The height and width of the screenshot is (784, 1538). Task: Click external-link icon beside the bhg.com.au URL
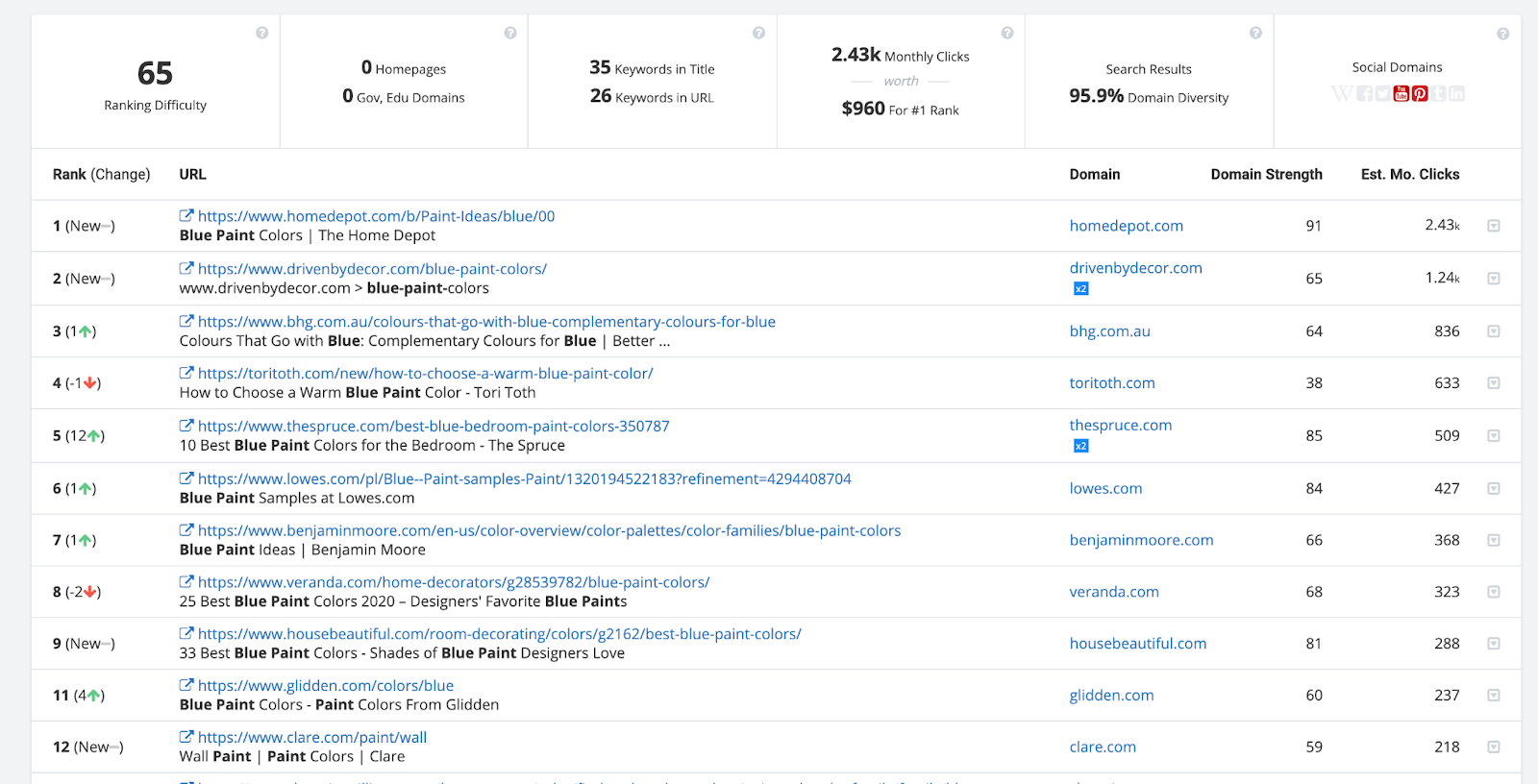[186, 322]
